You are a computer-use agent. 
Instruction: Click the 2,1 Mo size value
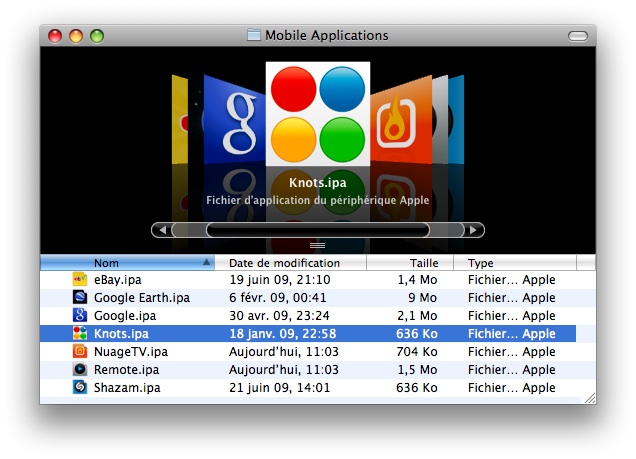(x=417, y=315)
